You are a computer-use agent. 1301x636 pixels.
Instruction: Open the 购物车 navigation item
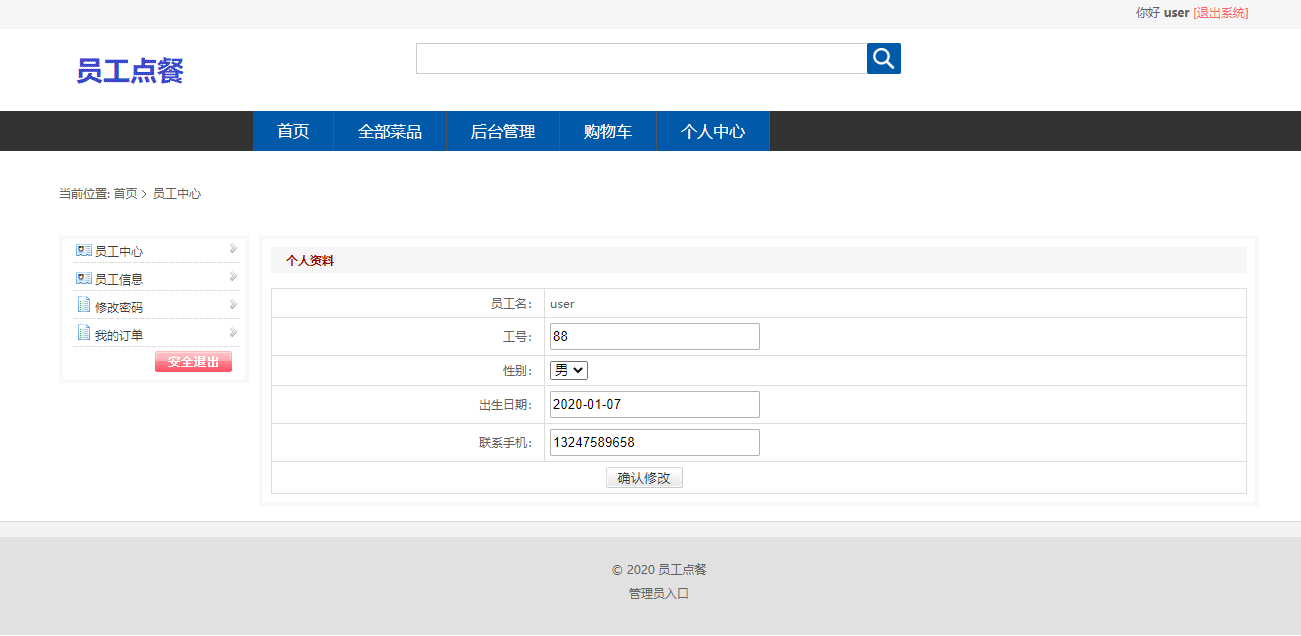pos(607,131)
